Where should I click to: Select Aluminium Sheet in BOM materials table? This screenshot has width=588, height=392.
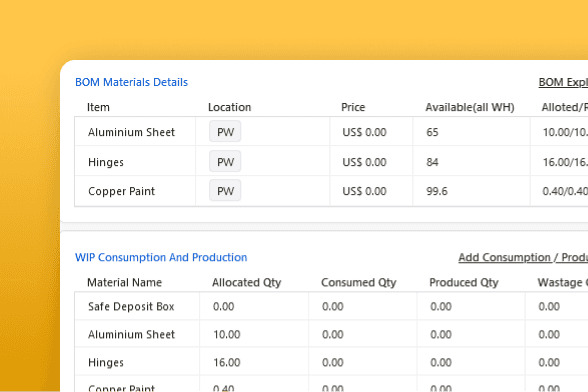131,132
